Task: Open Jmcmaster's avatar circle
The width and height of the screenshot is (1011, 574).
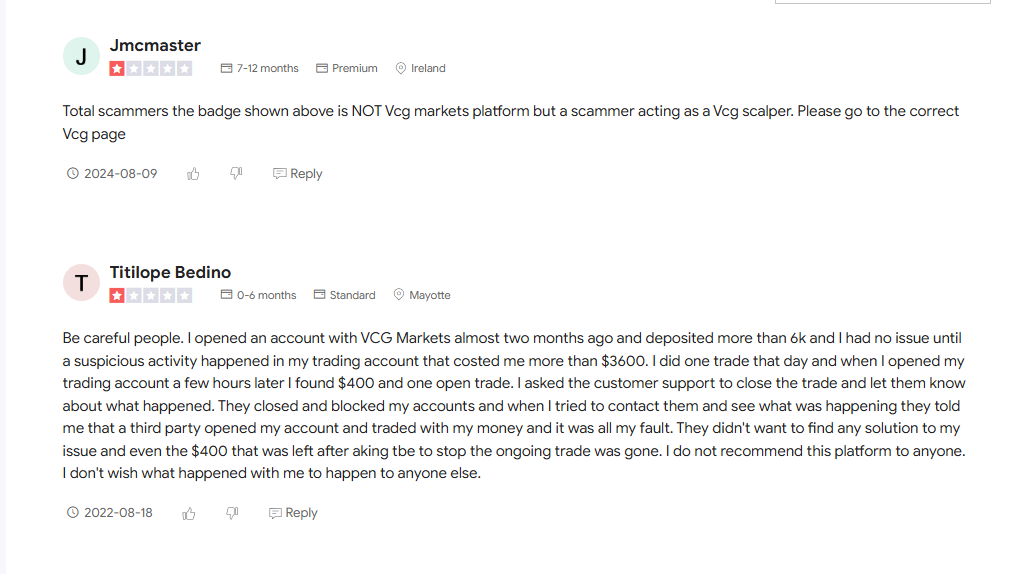Action: click(81, 56)
